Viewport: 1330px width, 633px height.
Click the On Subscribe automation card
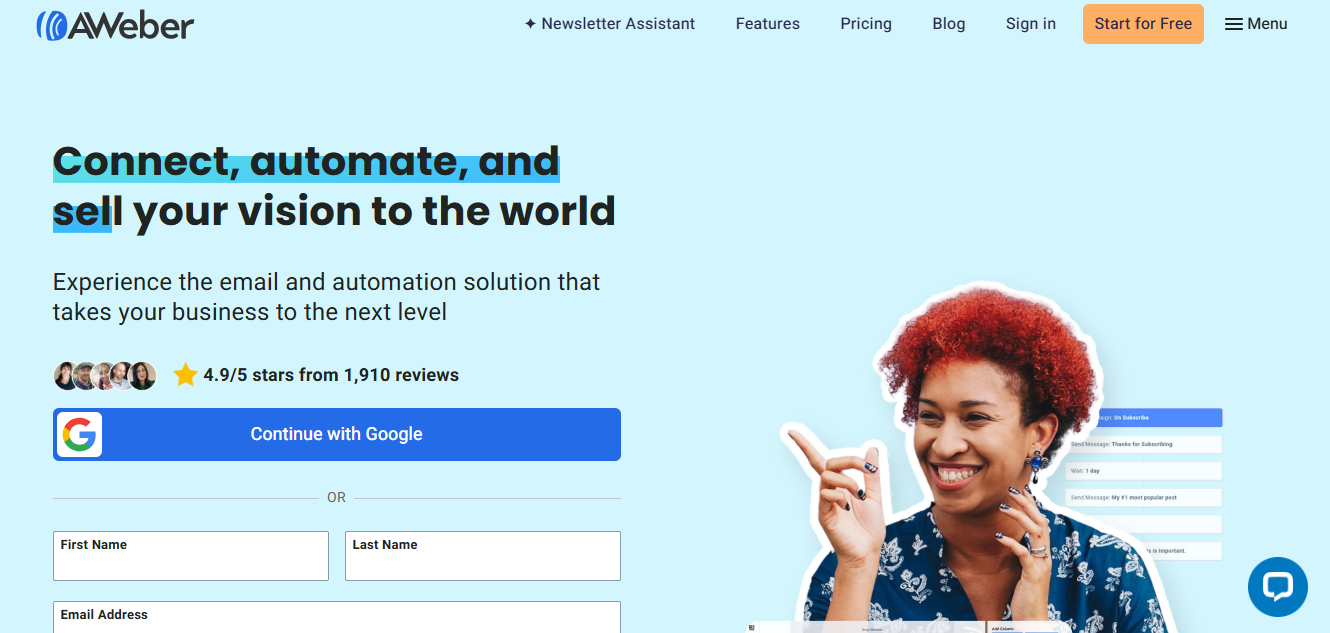pyautogui.click(x=1145, y=417)
